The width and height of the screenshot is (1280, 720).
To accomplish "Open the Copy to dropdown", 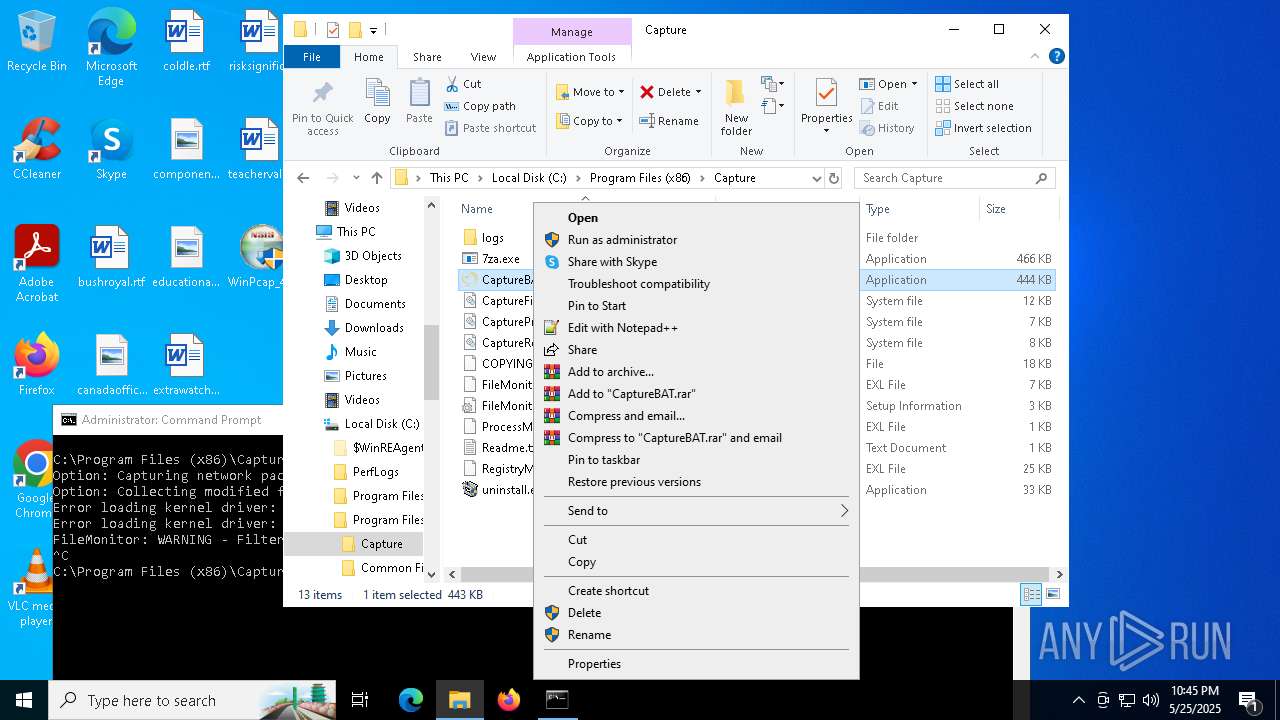I will (x=589, y=121).
